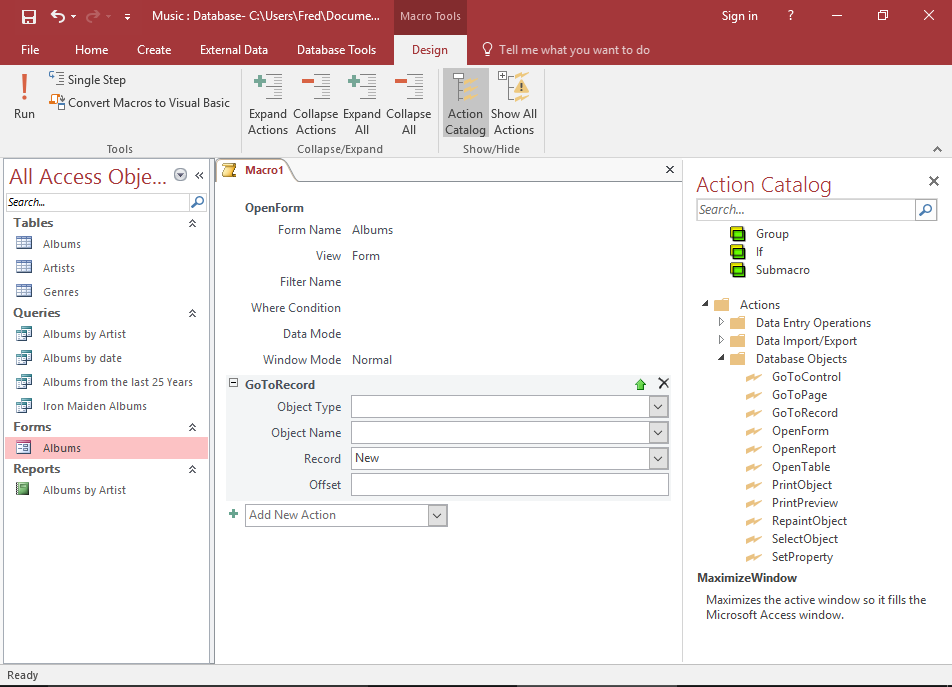952x687 pixels.
Task: Collapse the Forms group
Action: [x=192, y=427]
